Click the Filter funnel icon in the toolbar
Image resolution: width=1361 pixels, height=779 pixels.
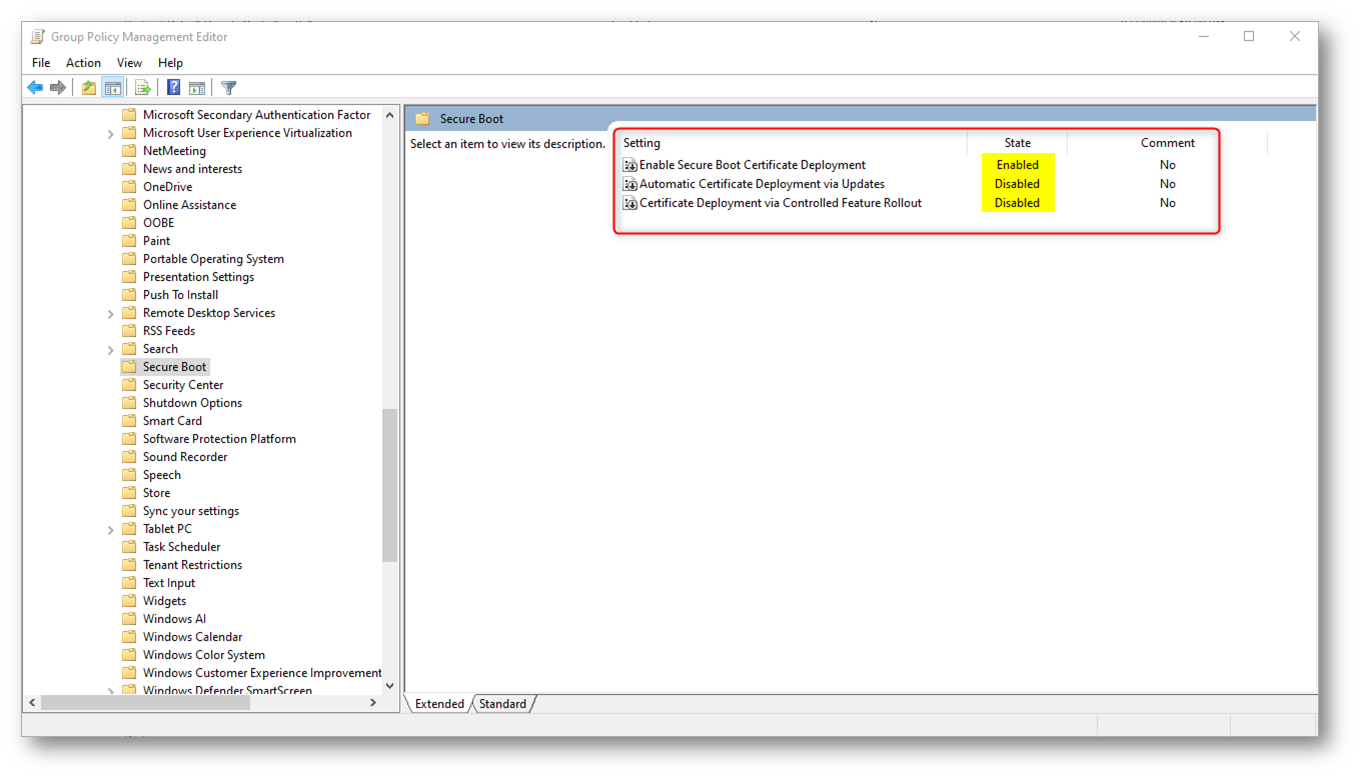229,88
